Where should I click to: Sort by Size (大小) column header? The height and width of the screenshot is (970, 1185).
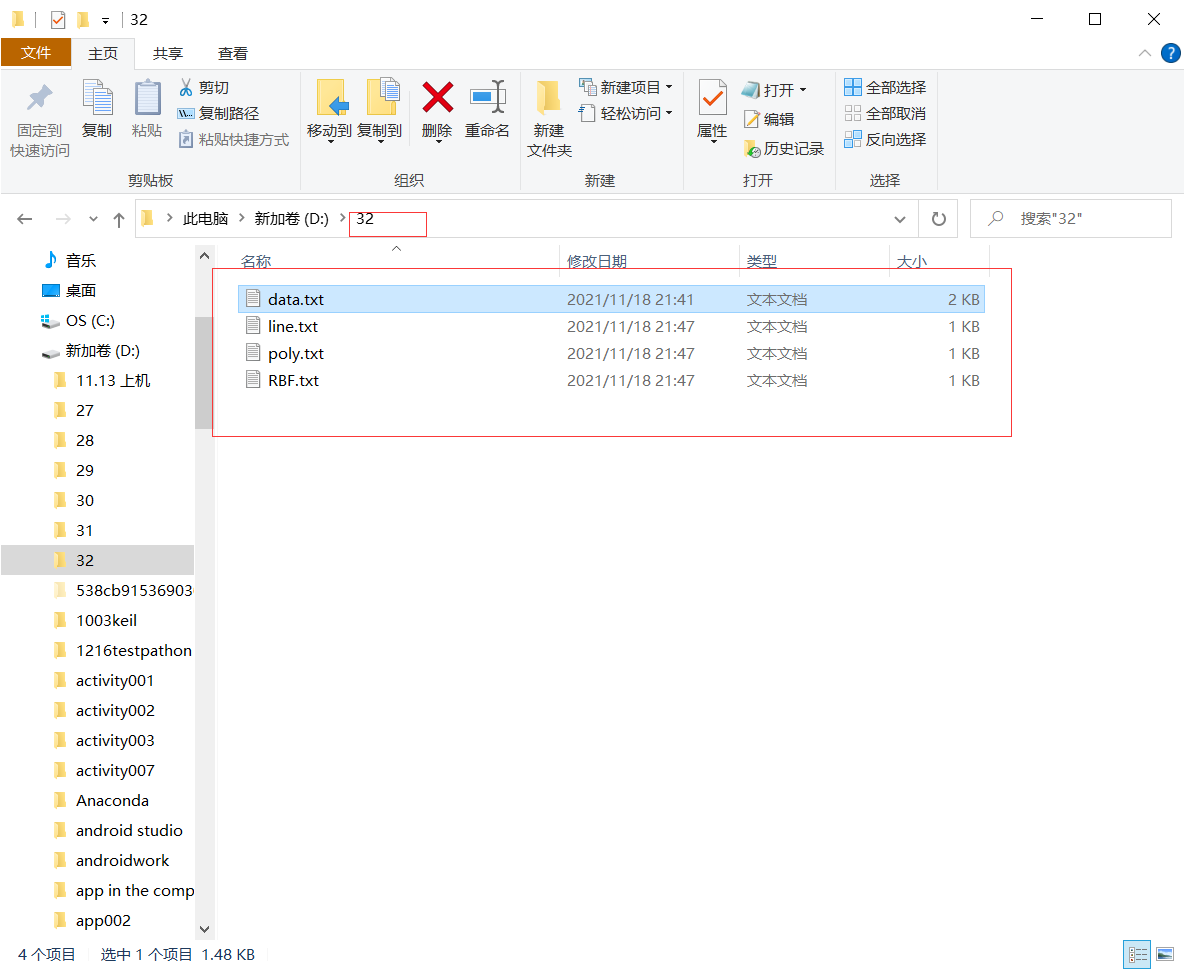[911, 261]
